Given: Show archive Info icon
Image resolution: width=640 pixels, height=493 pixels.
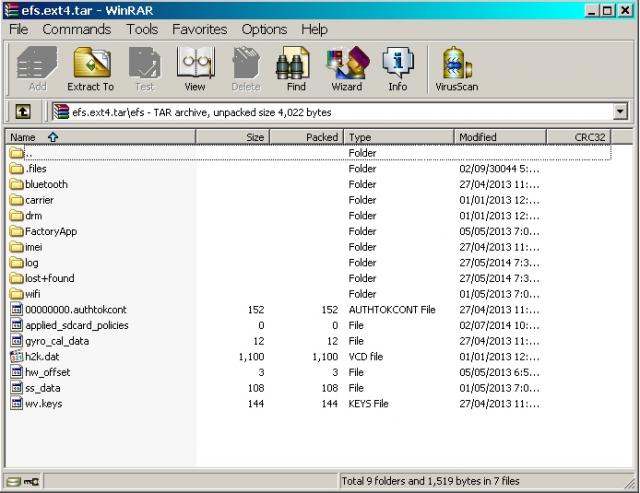Looking at the screenshot, I should pos(398,68).
